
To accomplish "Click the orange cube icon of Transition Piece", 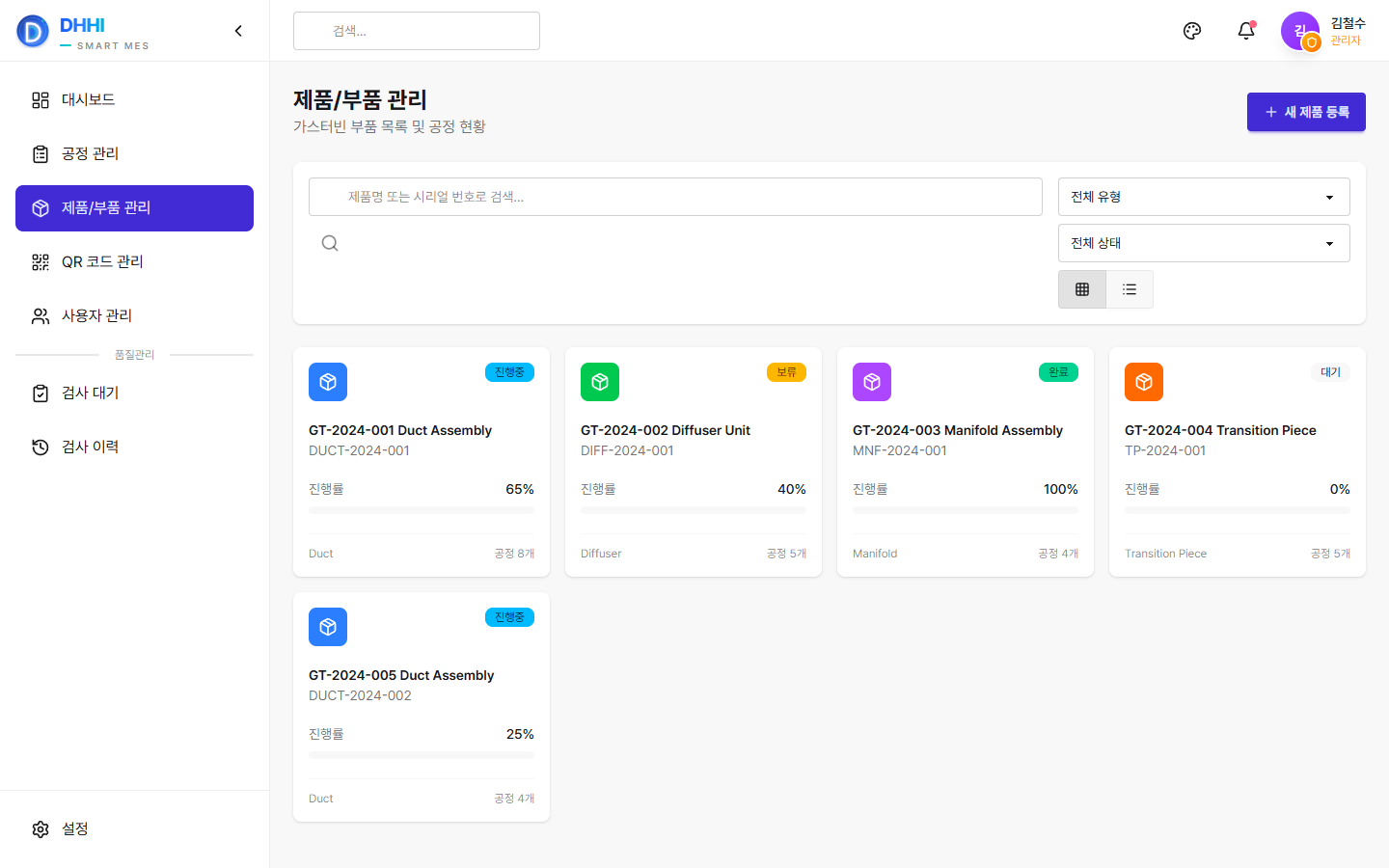I will (1144, 382).
